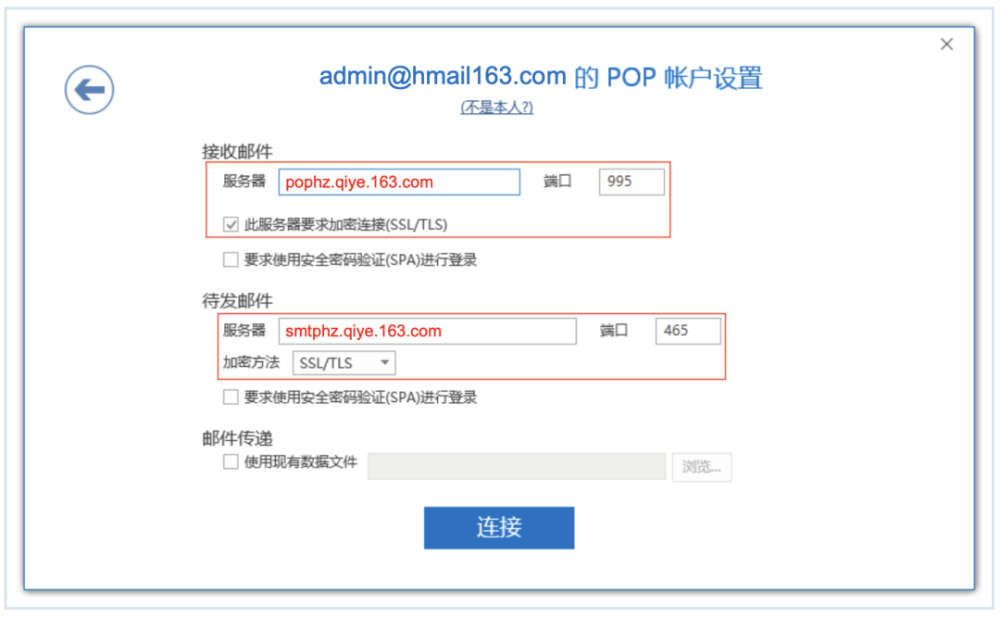This screenshot has height=618, width=1000.
Task: Go back using the circled left arrow
Action: pos(89,90)
